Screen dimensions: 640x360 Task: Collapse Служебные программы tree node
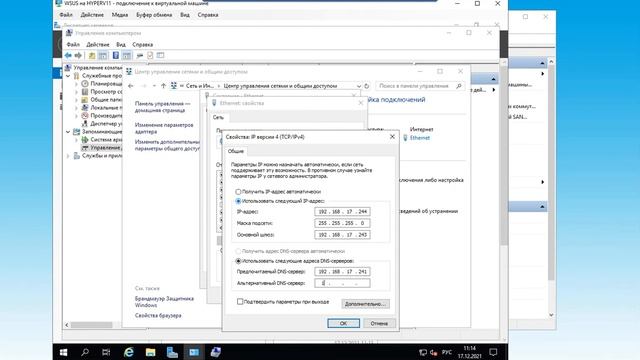coord(68,76)
